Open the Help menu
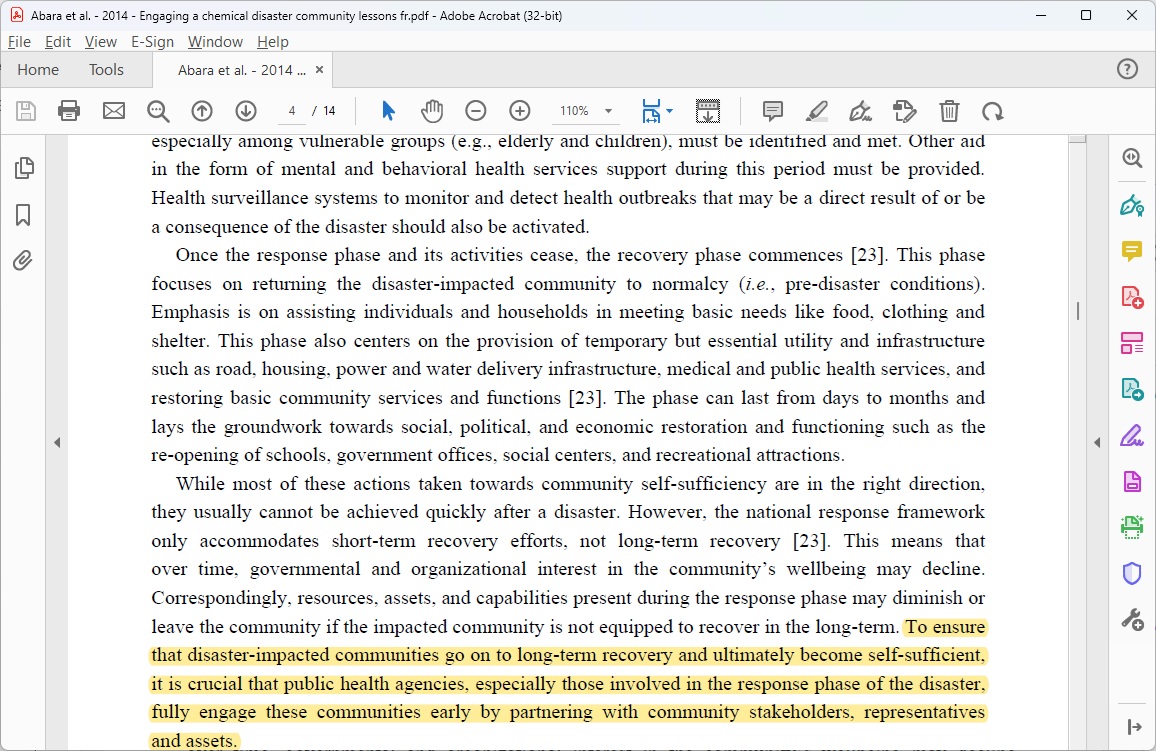This screenshot has height=751, width=1156. [272, 41]
